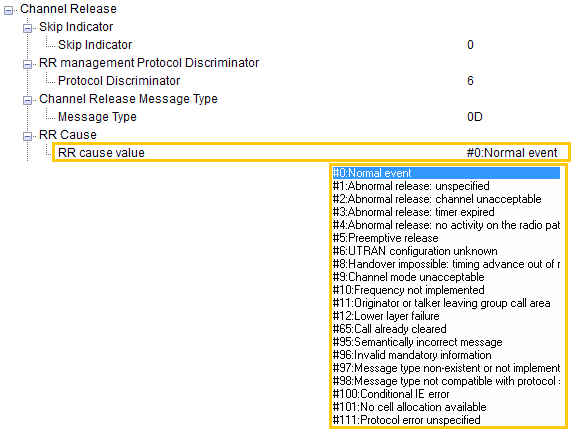The width and height of the screenshot is (583, 434).
Task: Choose #0:Normal event in the list
Action: (446, 173)
